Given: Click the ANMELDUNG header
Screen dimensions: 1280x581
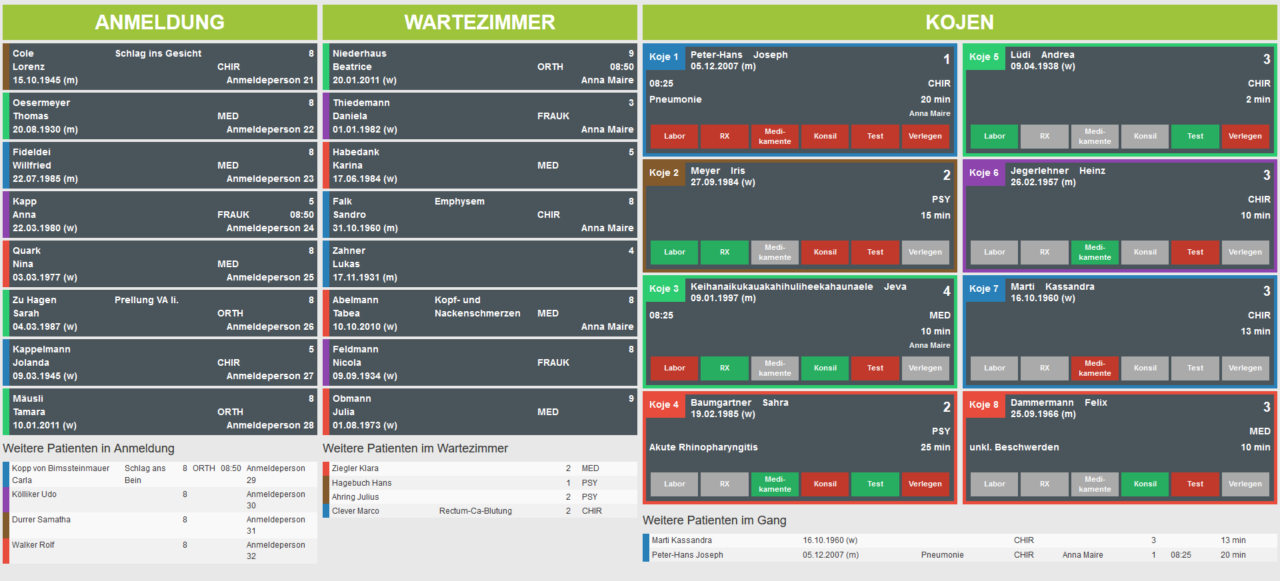Looking at the screenshot, I should pyautogui.click(x=160, y=22).
